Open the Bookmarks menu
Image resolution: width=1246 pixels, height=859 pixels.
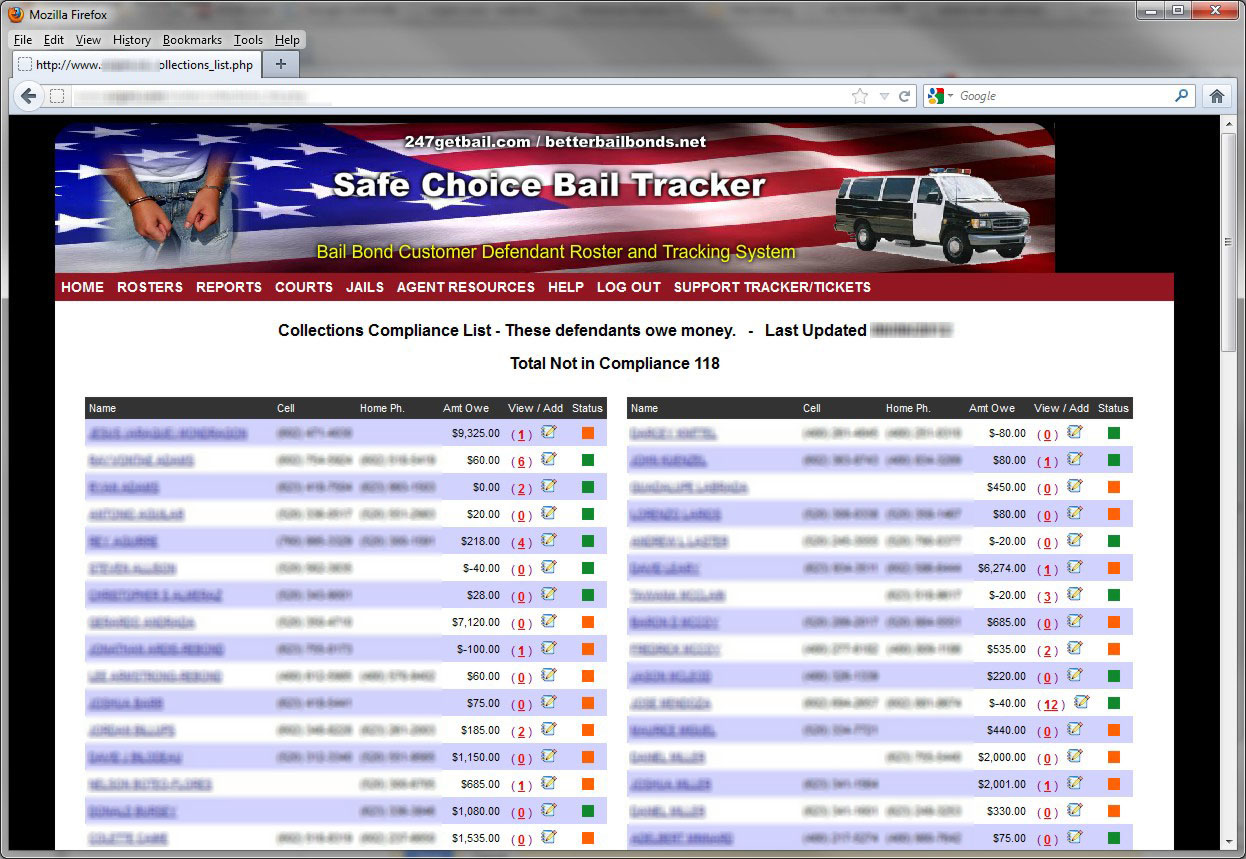[192, 40]
